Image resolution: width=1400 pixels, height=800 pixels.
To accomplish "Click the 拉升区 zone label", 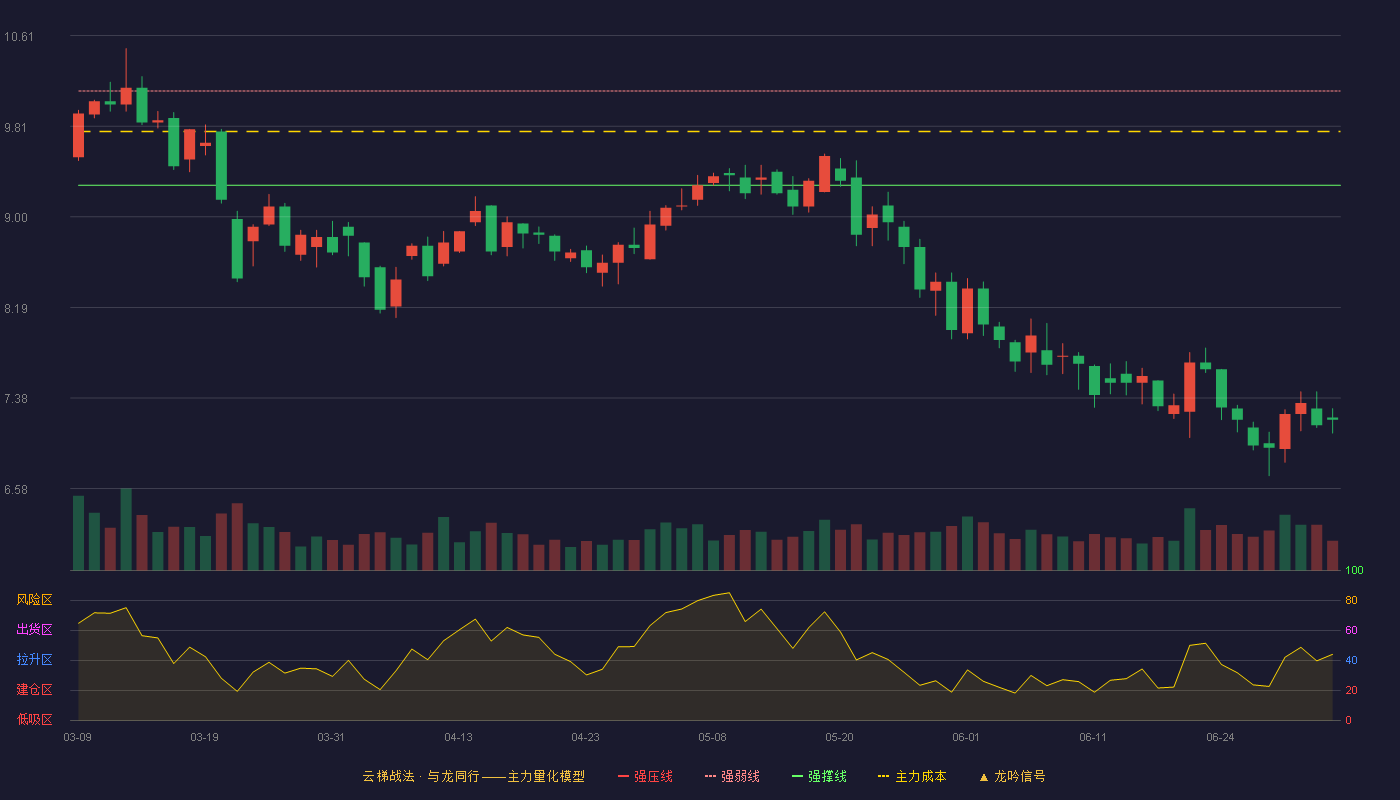I will 34,660.
